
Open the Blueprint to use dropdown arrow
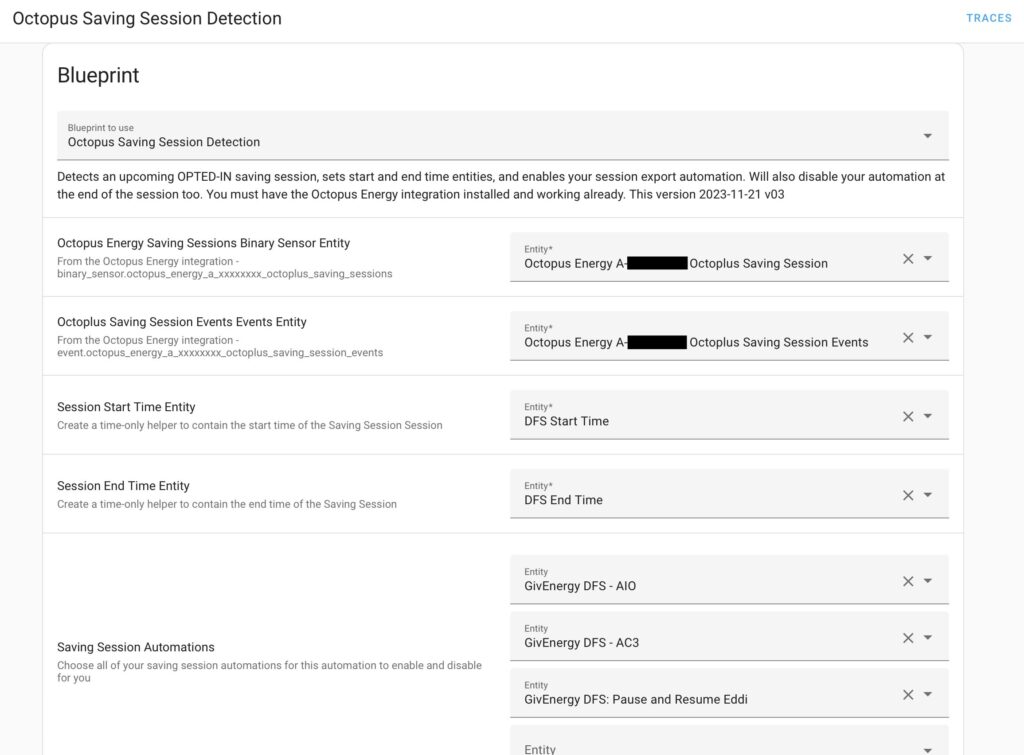tap(927, 136)
